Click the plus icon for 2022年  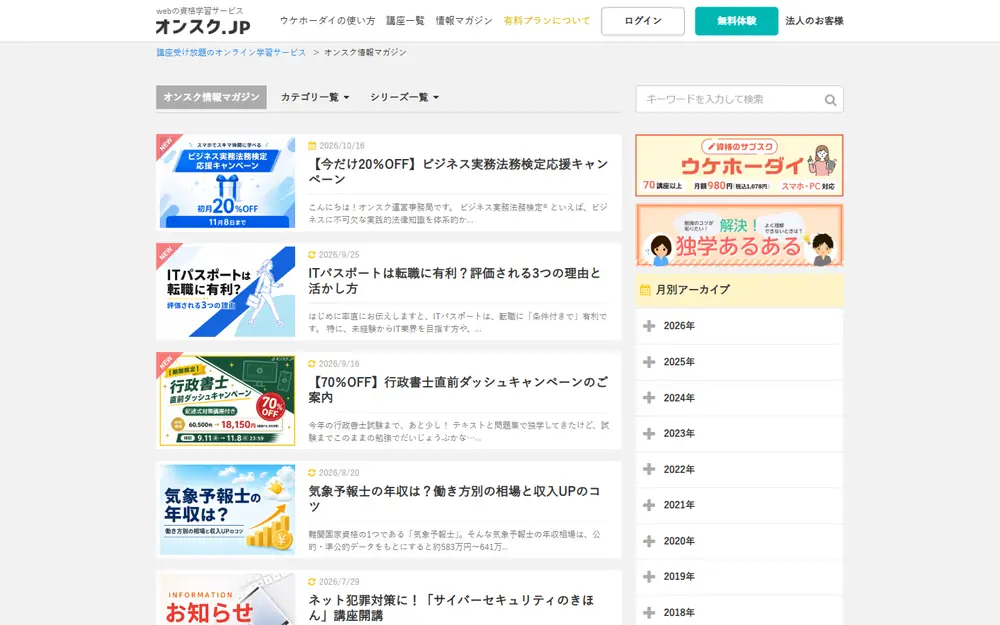click(649, 469)
